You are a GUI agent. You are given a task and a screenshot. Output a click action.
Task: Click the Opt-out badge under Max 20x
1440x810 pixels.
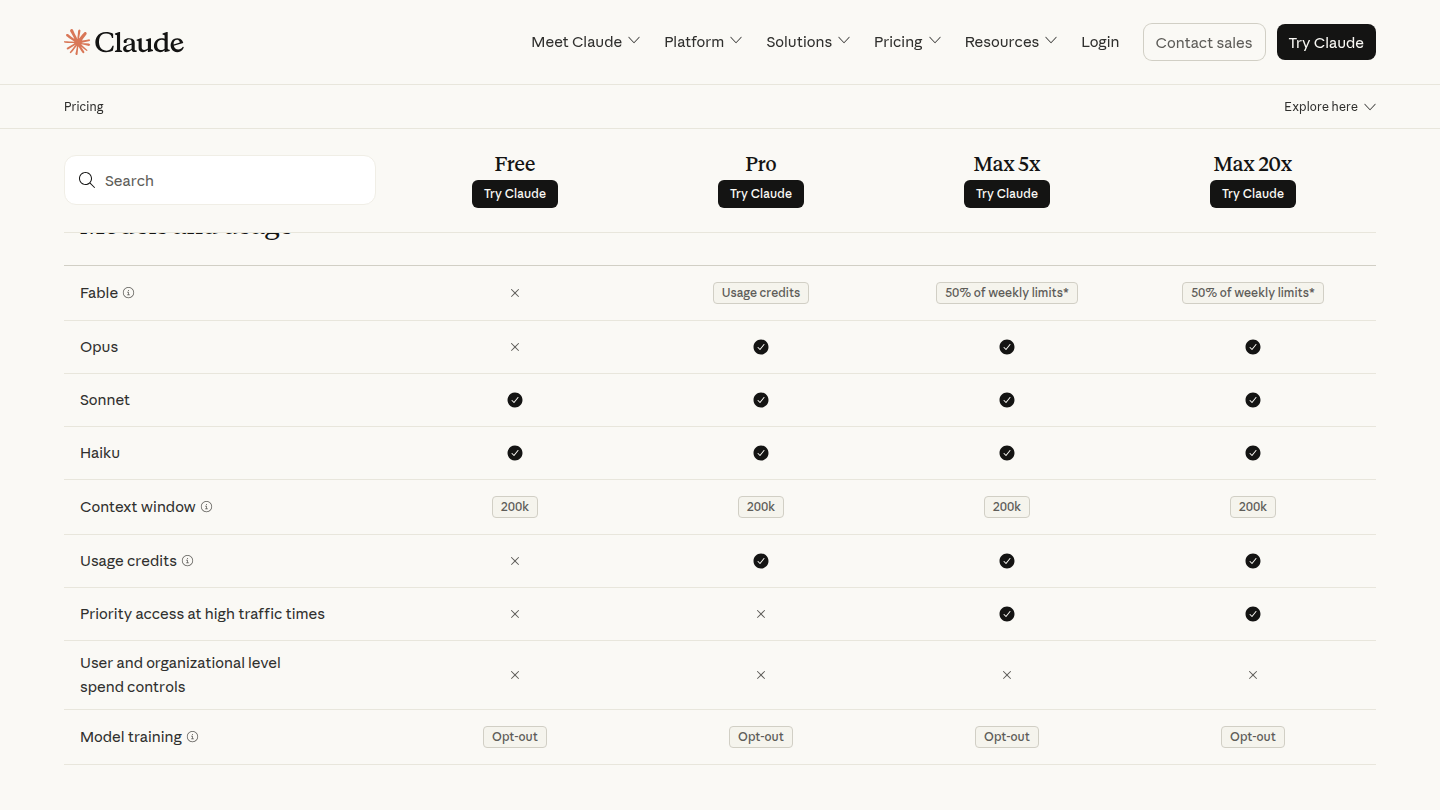pyautogui.click(x=1253, y=737)
